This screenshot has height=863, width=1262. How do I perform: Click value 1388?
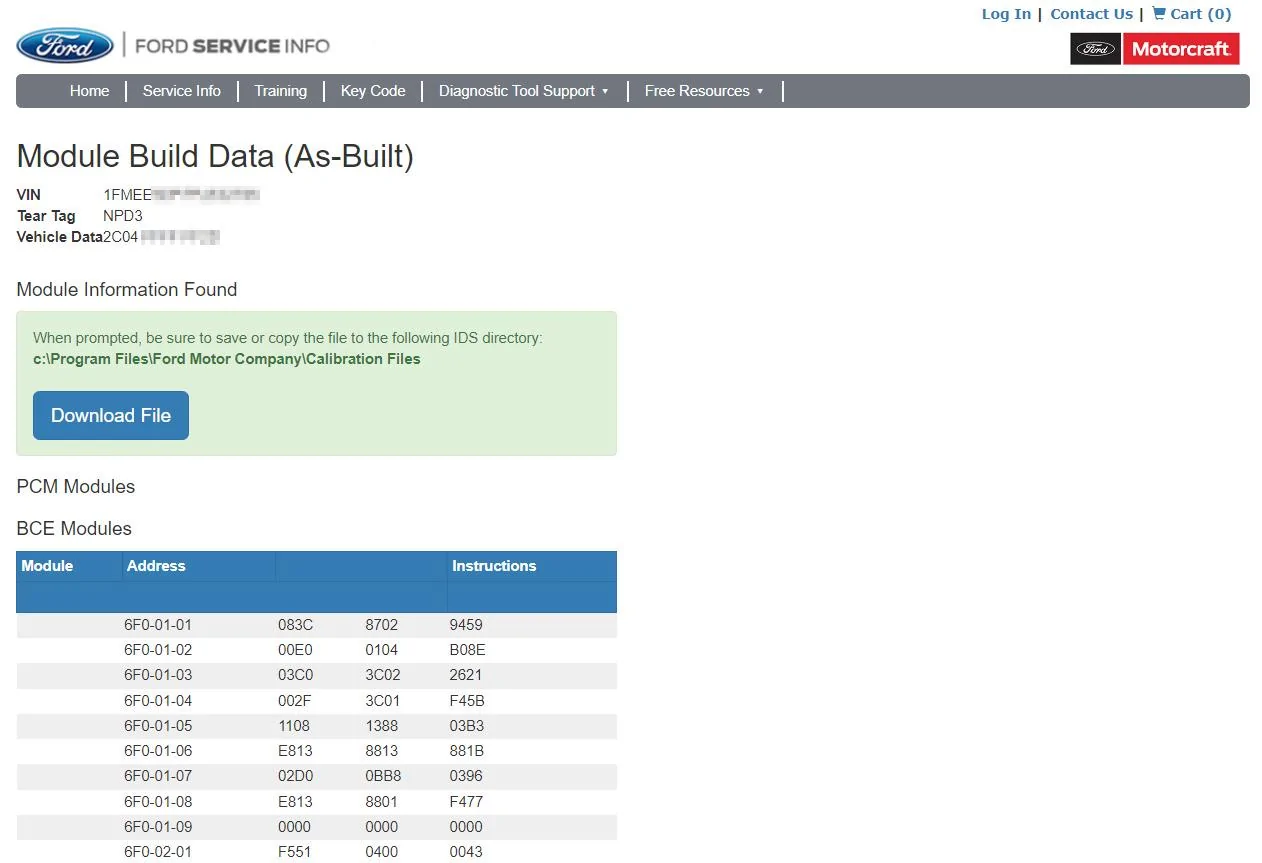click(381, 726)
